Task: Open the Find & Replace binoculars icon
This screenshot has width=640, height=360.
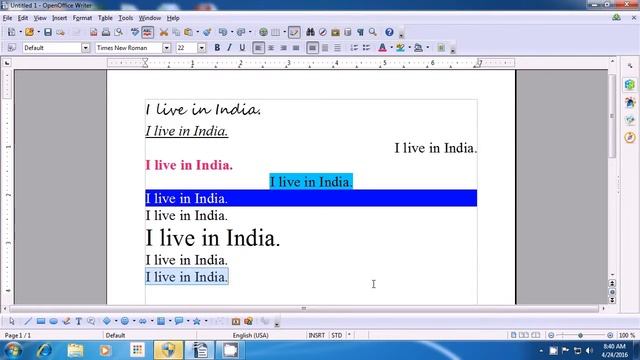Action: (x=310, y=32)
